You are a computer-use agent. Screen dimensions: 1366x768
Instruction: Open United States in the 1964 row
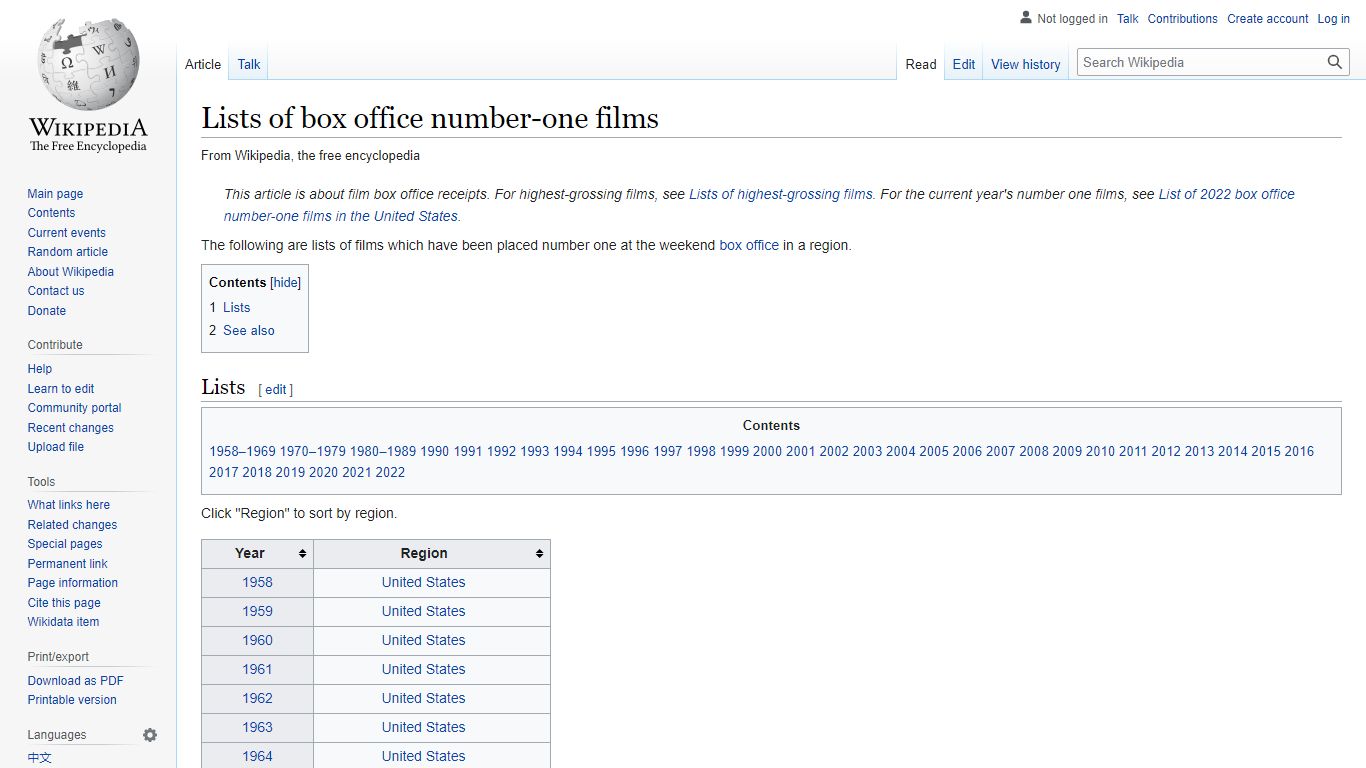click(x=423, y=757)
